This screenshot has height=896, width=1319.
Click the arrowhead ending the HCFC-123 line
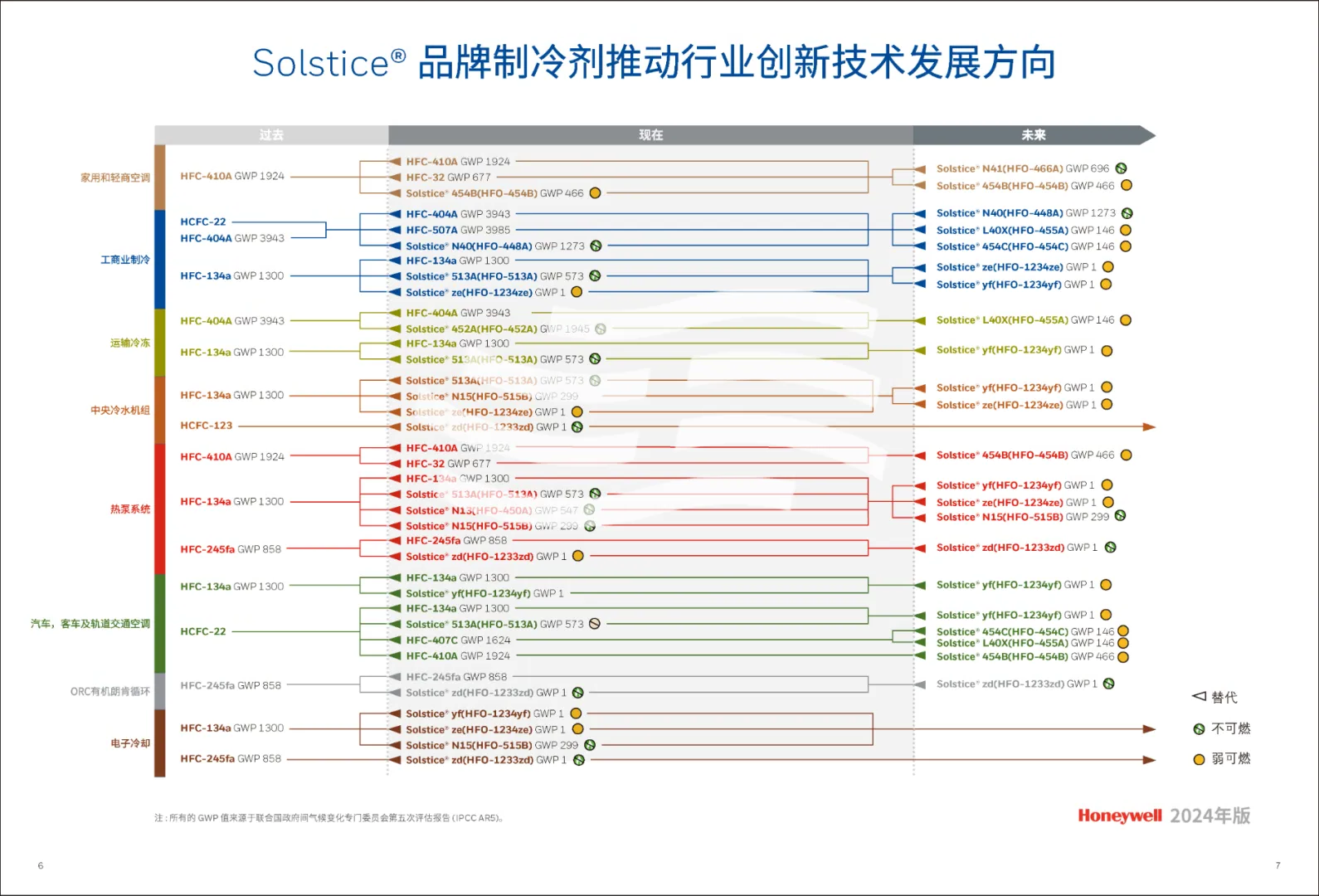click(x=1149, y=426)
